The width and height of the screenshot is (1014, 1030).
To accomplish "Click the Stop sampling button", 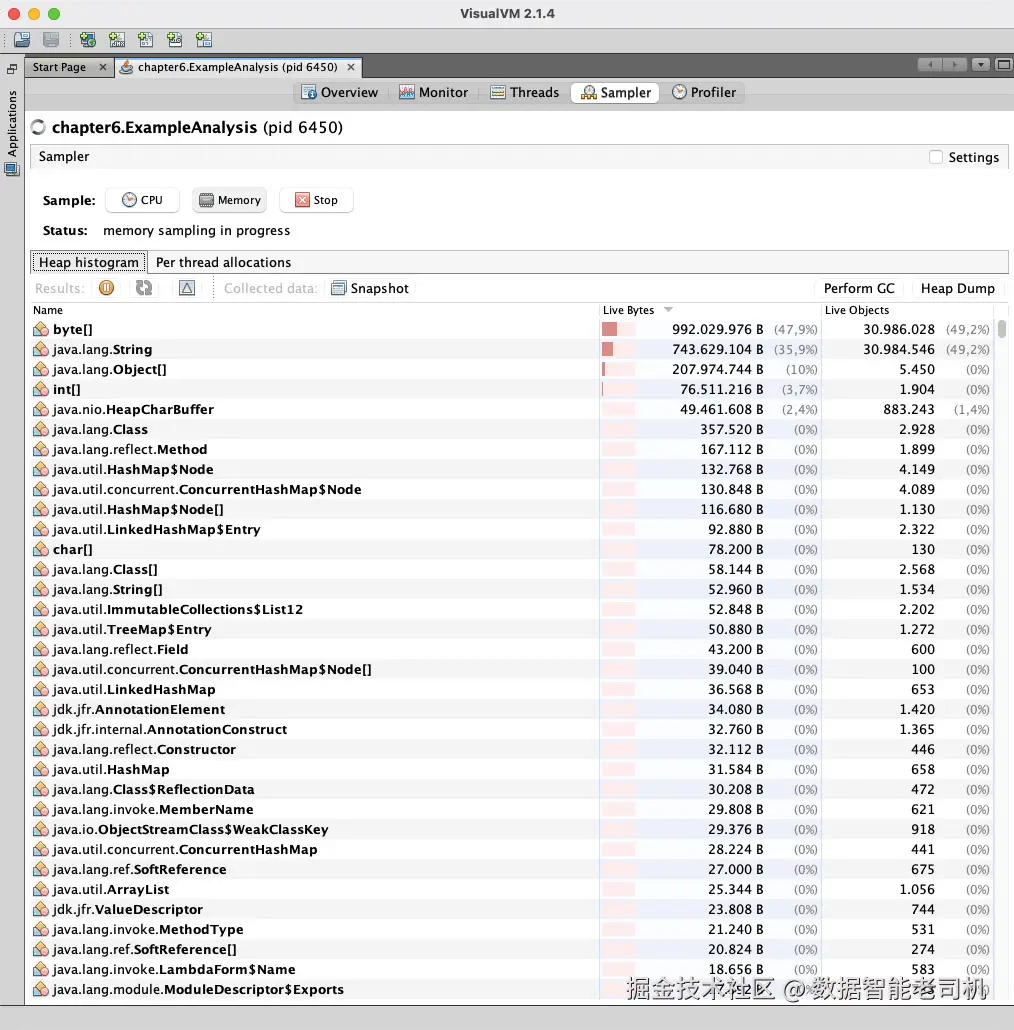I will pos(317,200).
